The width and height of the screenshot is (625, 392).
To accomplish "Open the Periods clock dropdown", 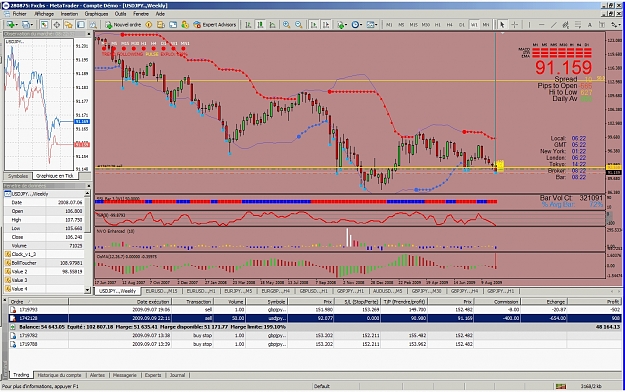I will point(356,25).
